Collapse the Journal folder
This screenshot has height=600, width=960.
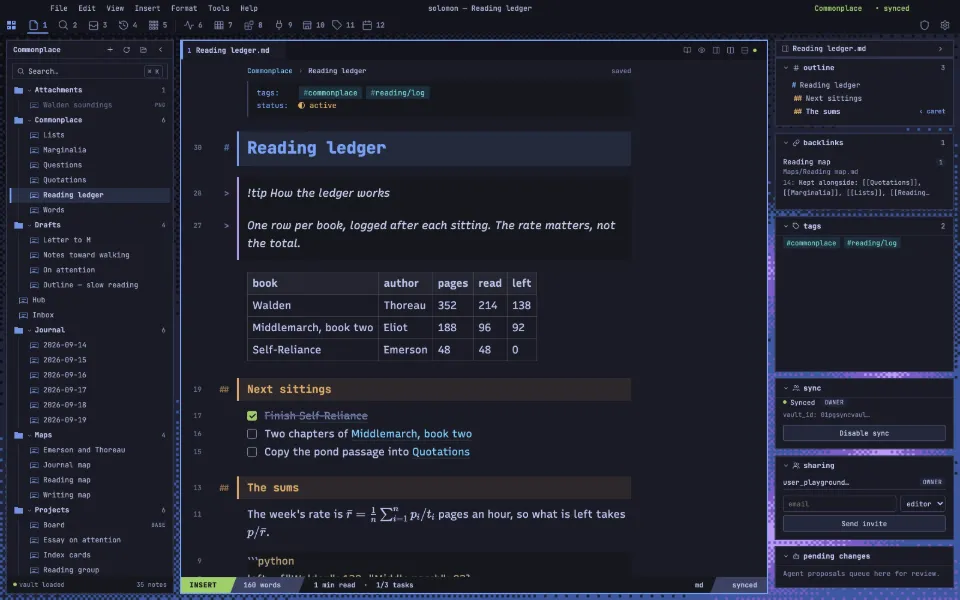click(29, 330)
